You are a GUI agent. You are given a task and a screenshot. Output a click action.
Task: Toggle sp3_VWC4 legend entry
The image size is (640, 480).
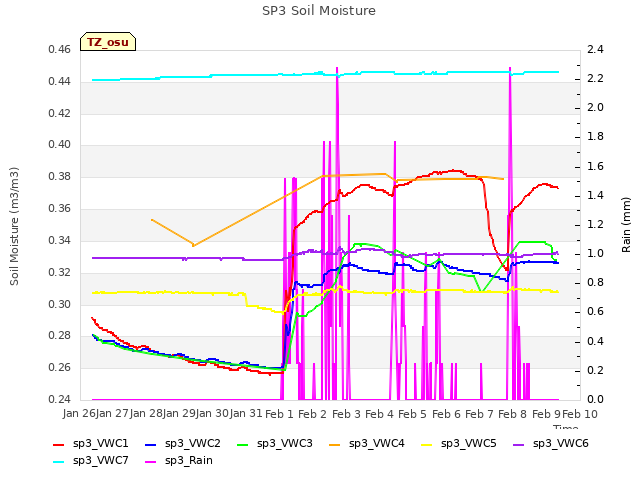(x=367, y=444)
